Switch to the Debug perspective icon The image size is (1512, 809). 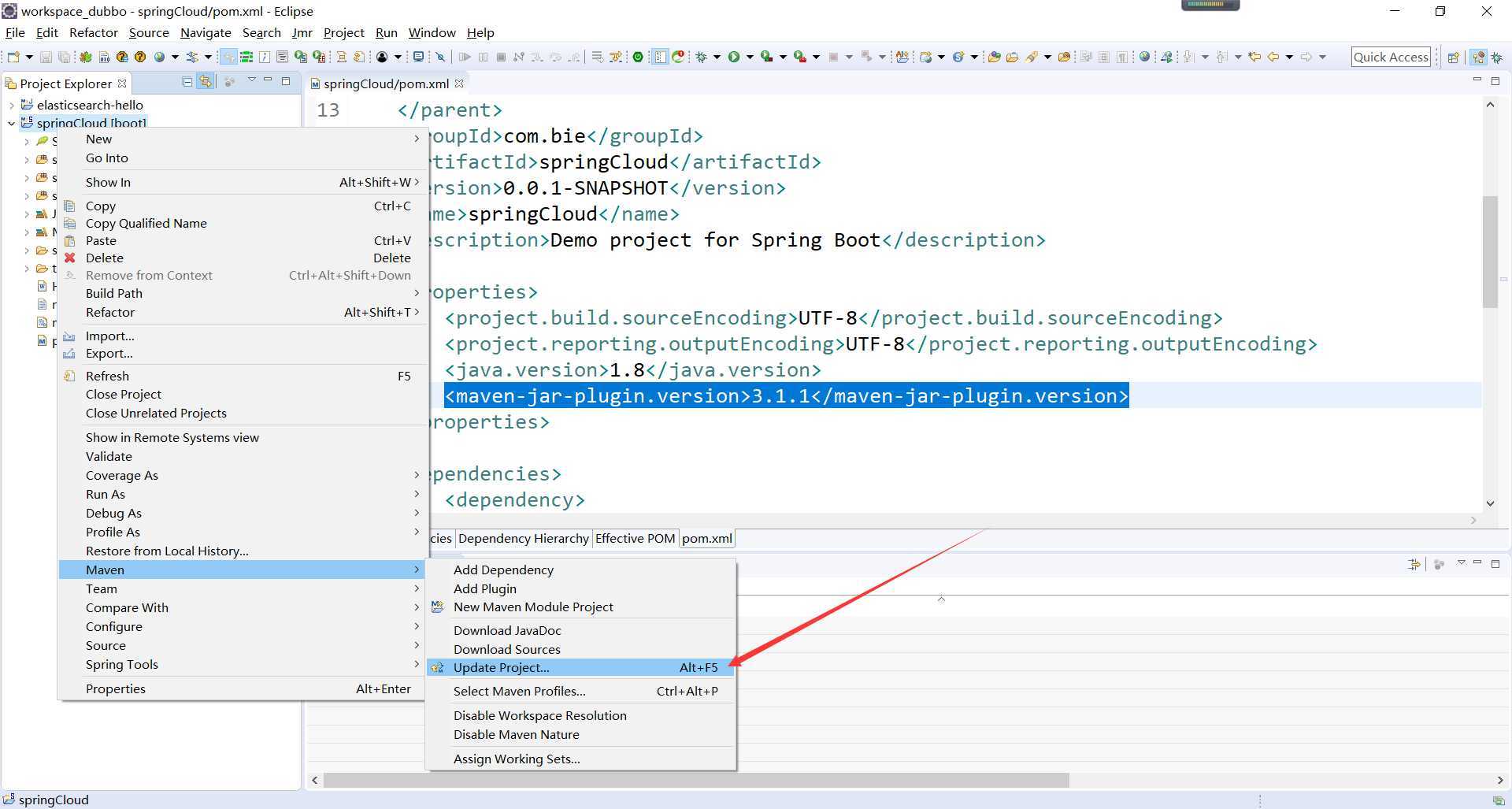(x=1497, y=57)
